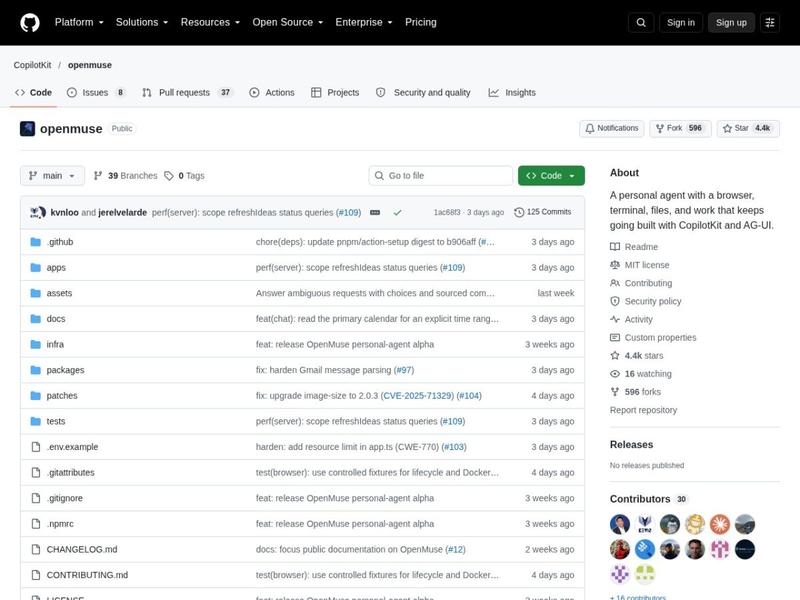
Task: Open the Security policy link
Action: (x=646, y=301)
